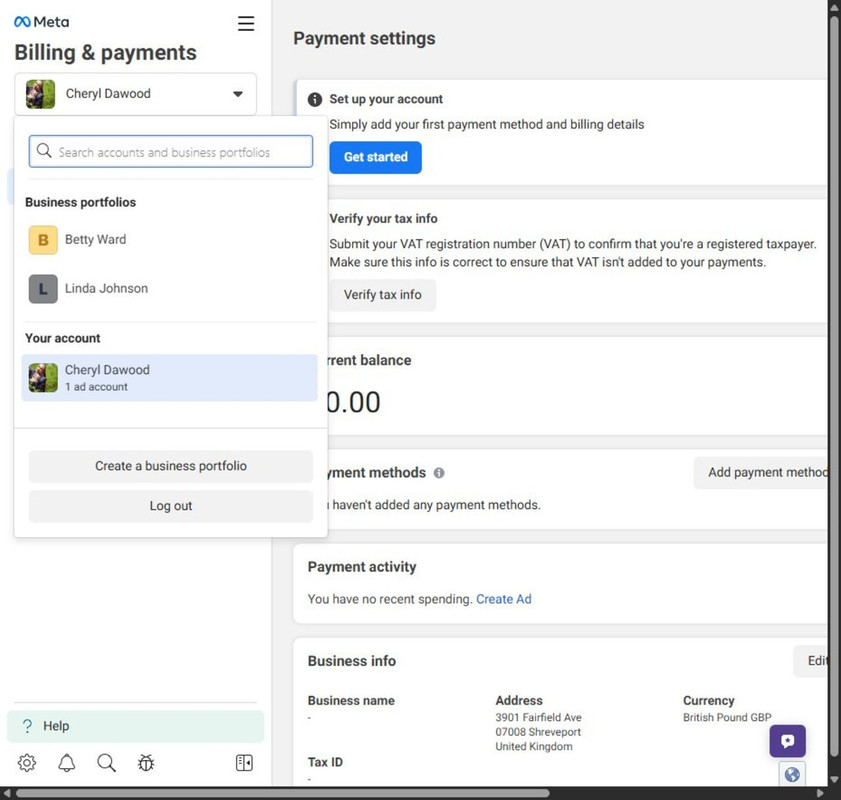Click the '07008 Shreveport' address line

[538, 732]
